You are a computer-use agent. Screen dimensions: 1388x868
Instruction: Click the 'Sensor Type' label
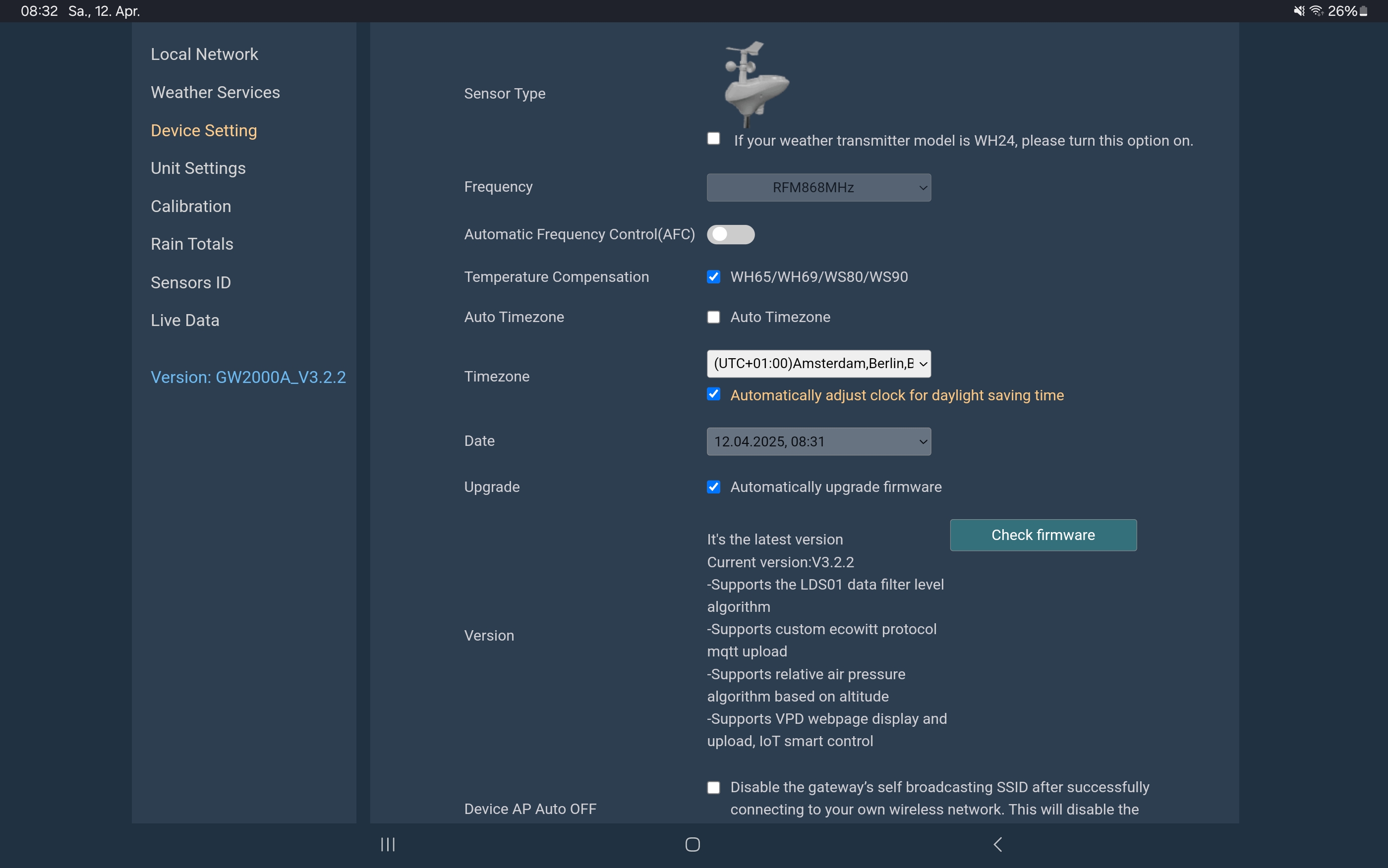tap(505, 94)
